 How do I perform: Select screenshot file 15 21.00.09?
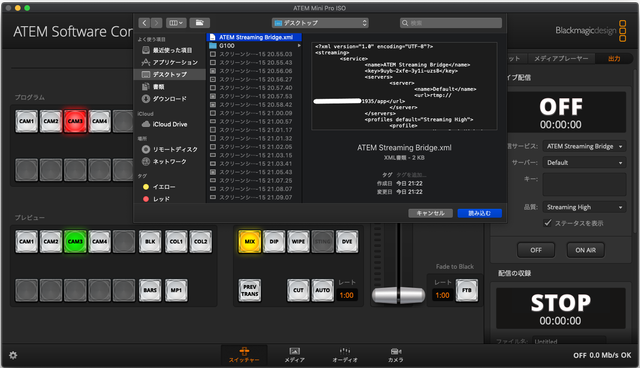[x=255, y=113]
